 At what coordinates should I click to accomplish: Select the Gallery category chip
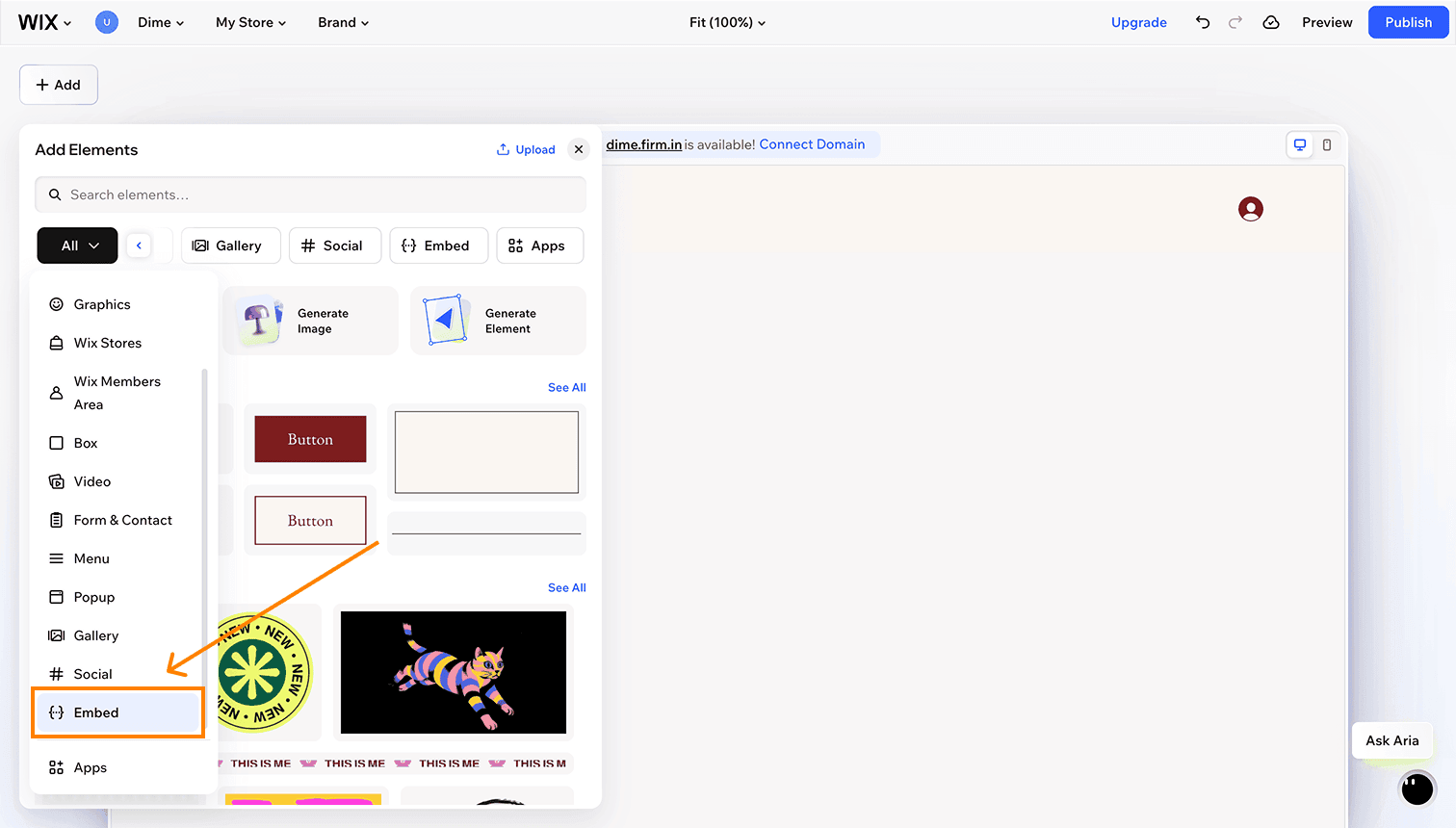(x=231, y=246)
